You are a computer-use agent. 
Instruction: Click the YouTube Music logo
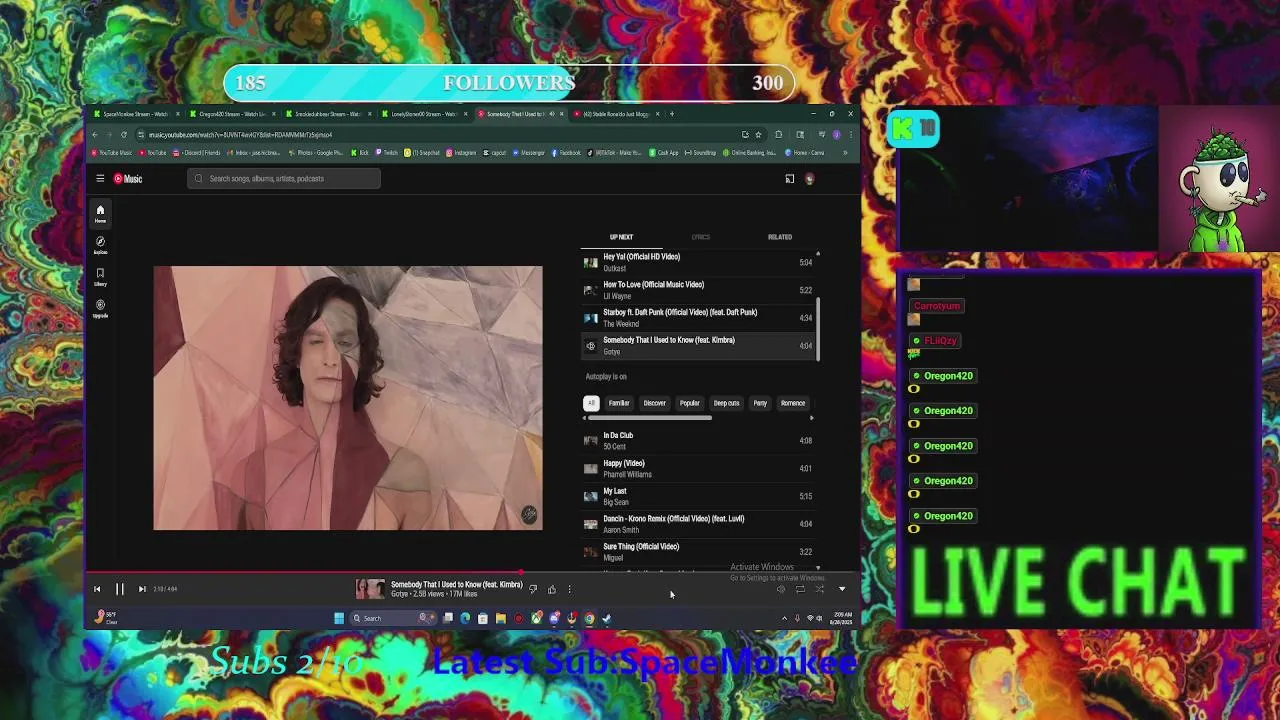(128, 179)
